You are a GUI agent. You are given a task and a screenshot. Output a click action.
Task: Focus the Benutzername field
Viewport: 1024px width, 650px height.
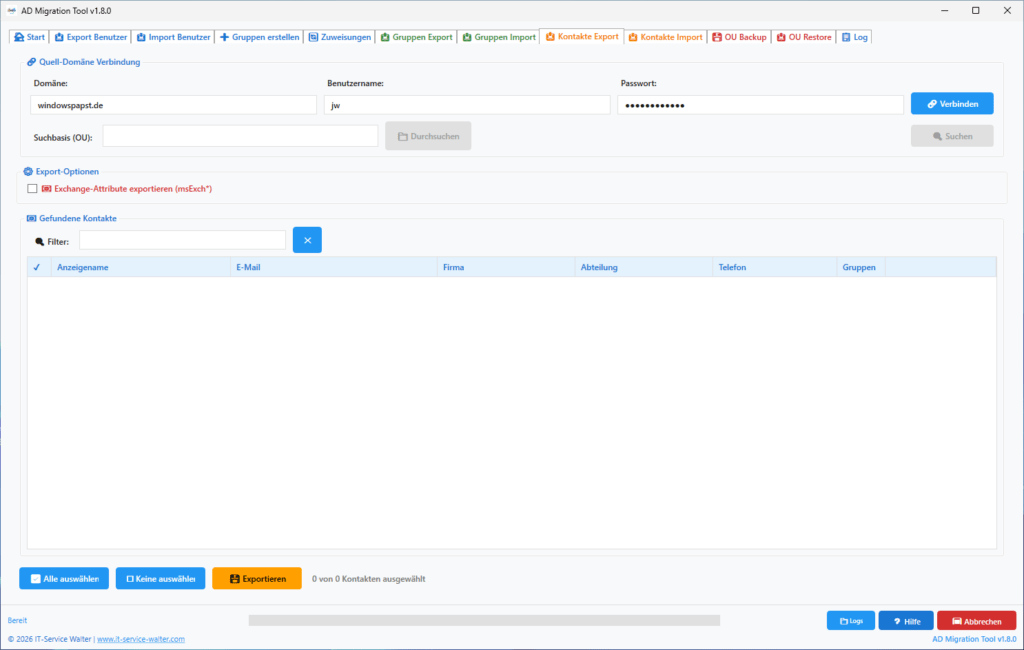pos(467,105)
